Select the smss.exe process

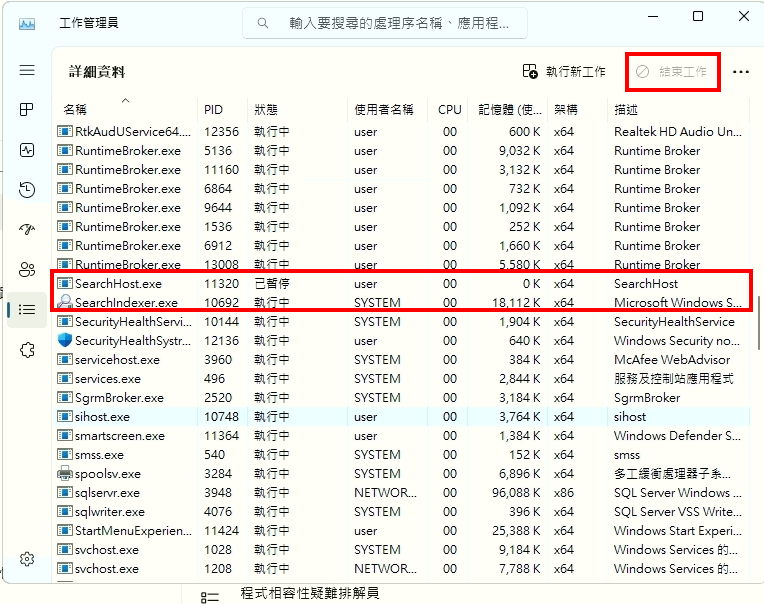pyautogui.click(x=402, y=454)
